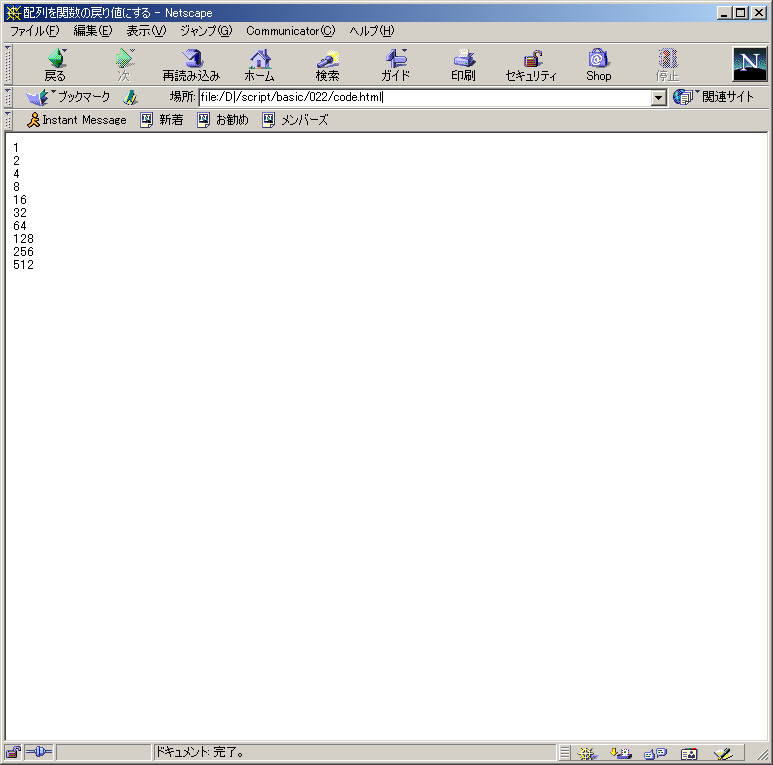This screenshot has height=765, width=773.
Task: Click the output line '16'
Action: [x=20, y=200]
